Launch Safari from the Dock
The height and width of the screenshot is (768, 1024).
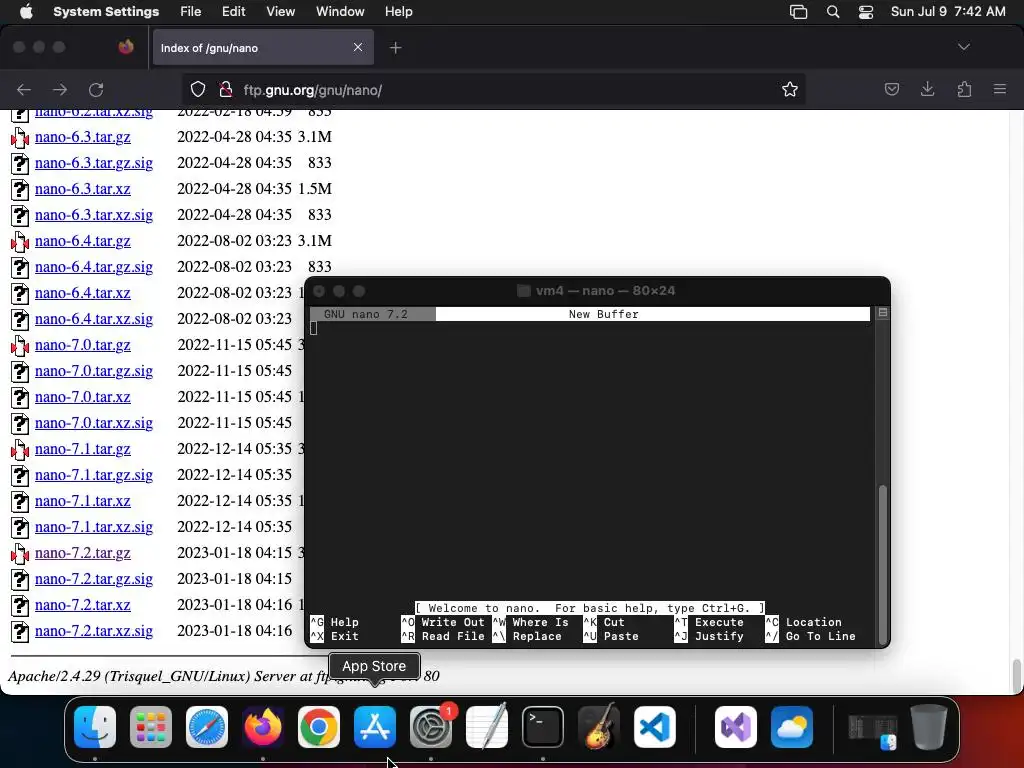click(207, 727)
